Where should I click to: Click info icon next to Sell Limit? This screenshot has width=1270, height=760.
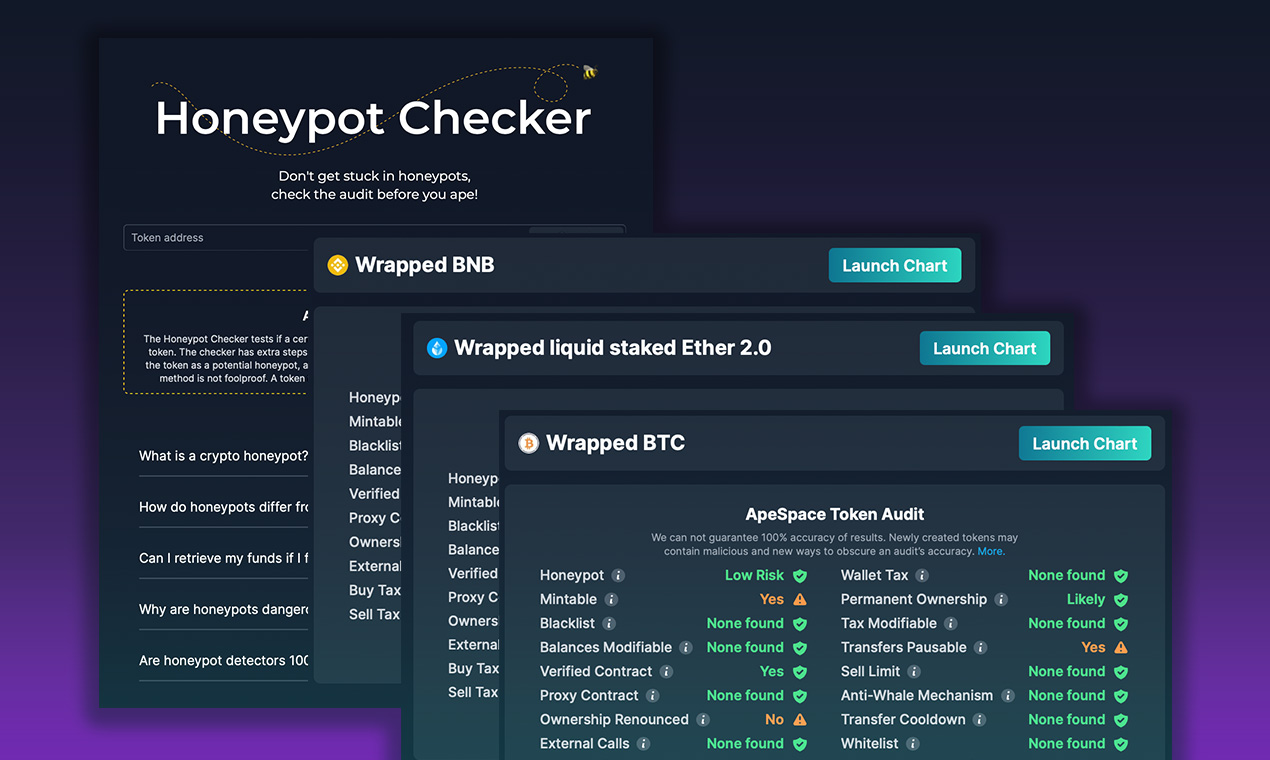pos(914,671)
